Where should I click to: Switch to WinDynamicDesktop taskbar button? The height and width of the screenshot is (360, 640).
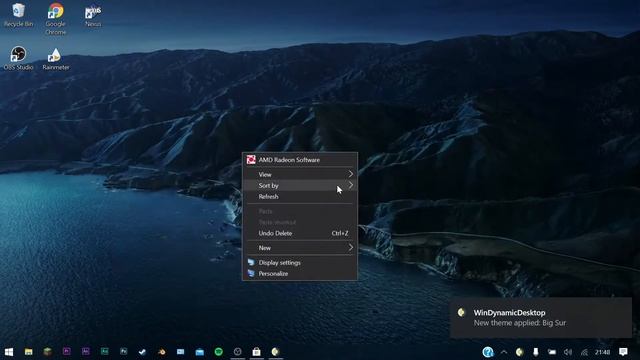pos(276,352)
